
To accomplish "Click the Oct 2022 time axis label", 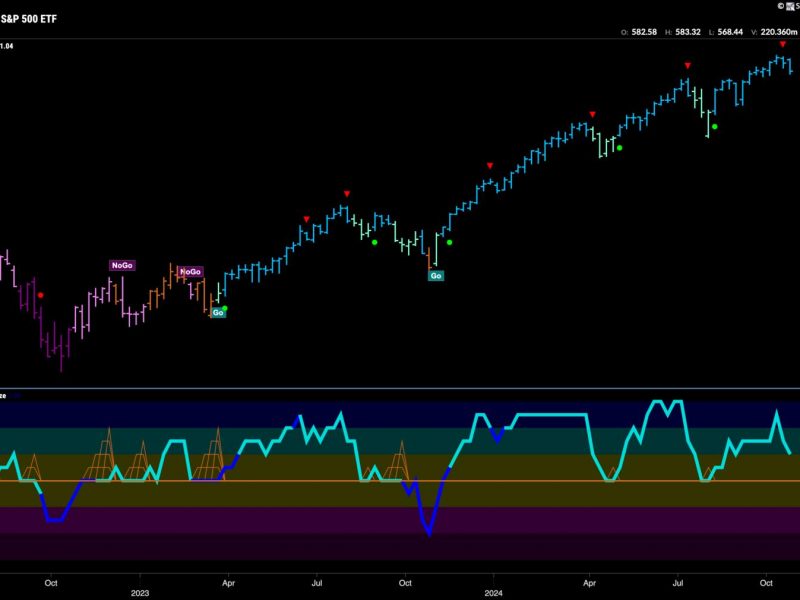I will [x=51, y=583].
